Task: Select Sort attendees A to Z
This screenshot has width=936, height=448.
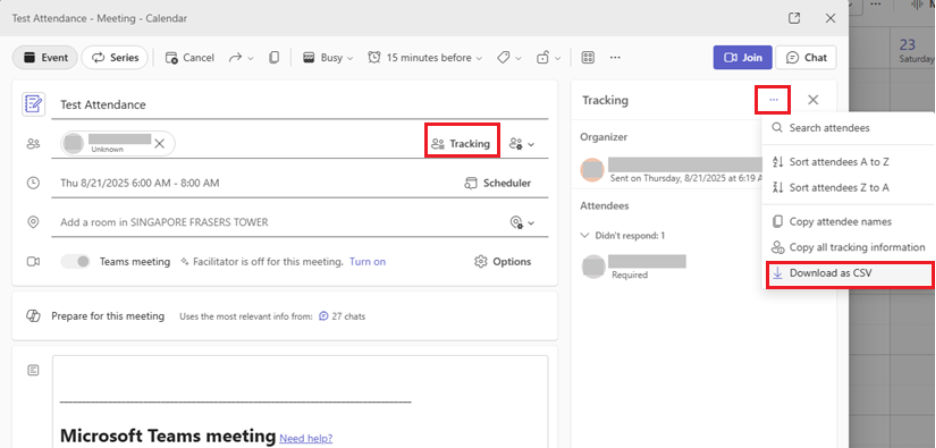Action: [x=848, y=162]
